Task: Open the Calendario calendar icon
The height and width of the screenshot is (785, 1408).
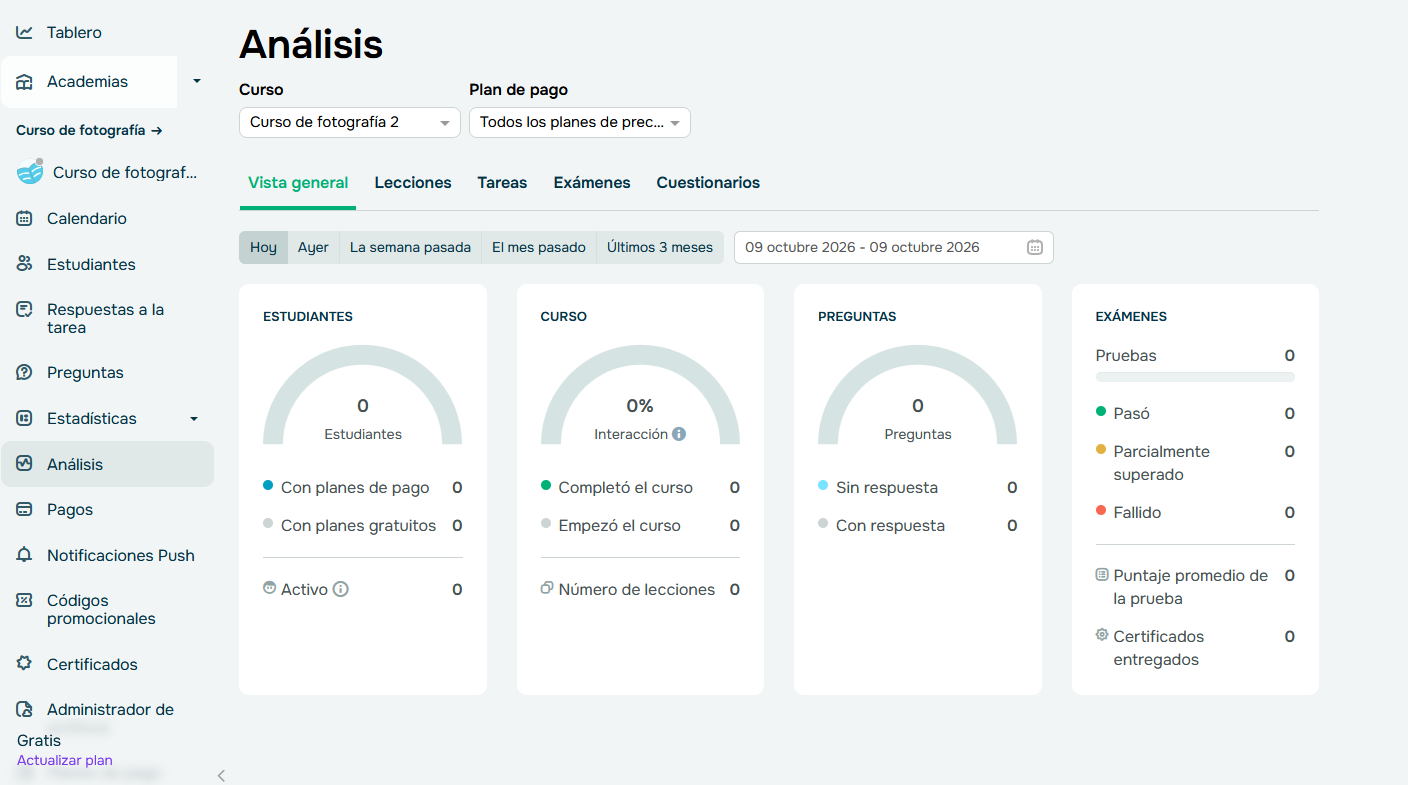Action: click(25, 219)
